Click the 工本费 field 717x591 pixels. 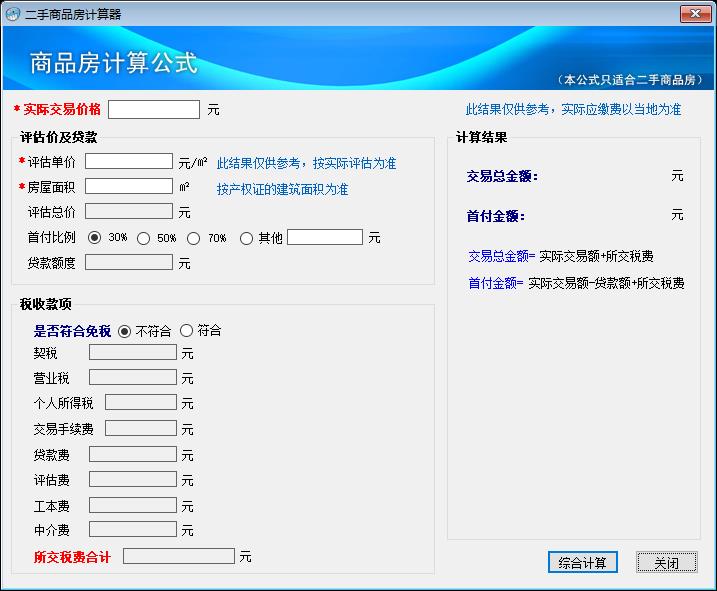coord(133,505)
